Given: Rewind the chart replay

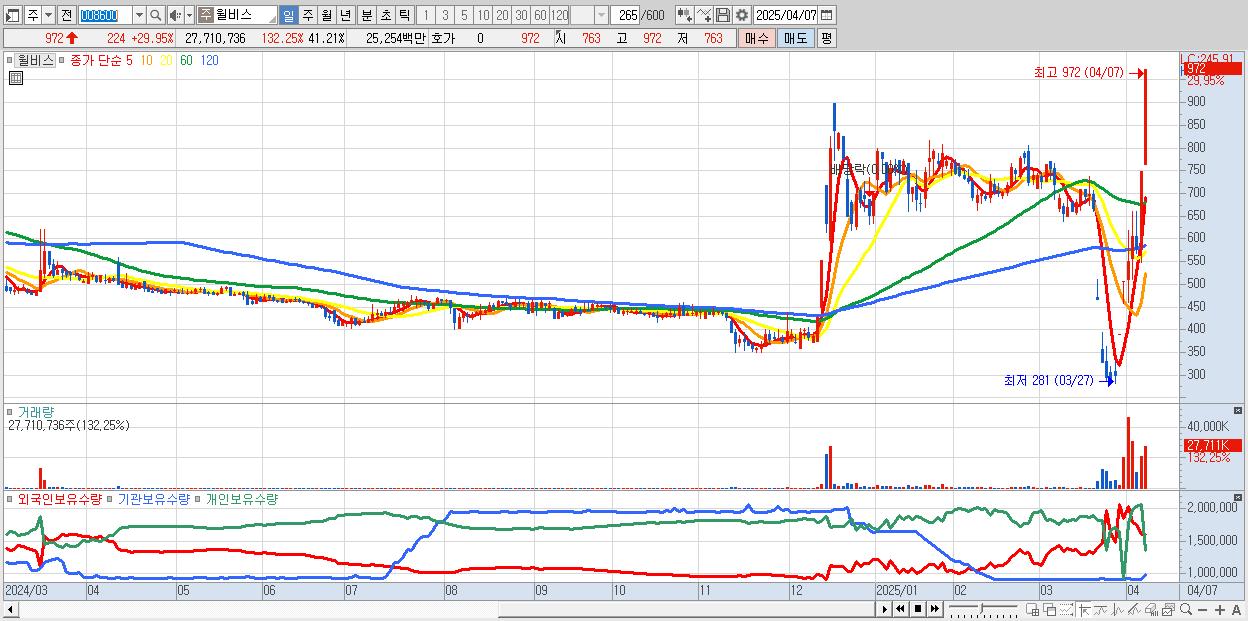Looking at the screenshot, I should click(x=900, y=609).
